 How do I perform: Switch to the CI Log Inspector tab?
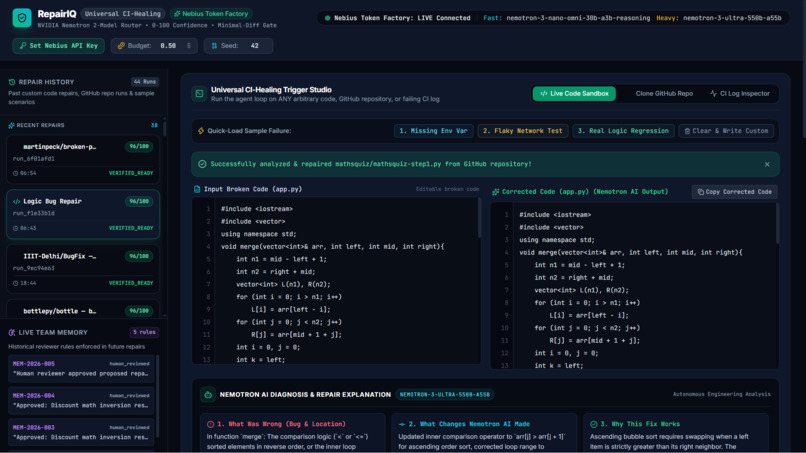coord(740,94)
